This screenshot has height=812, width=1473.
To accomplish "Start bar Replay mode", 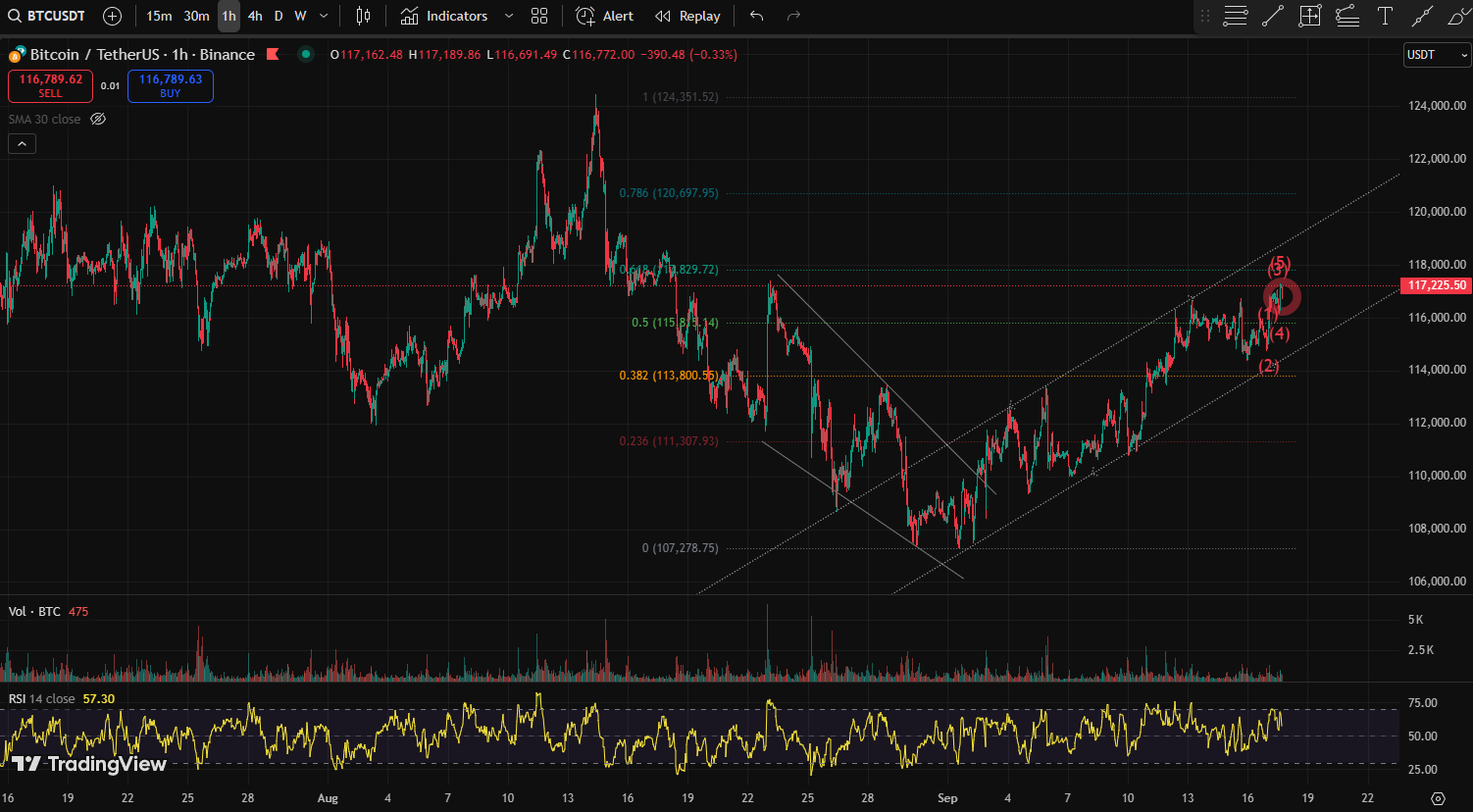I will (686, 16).
